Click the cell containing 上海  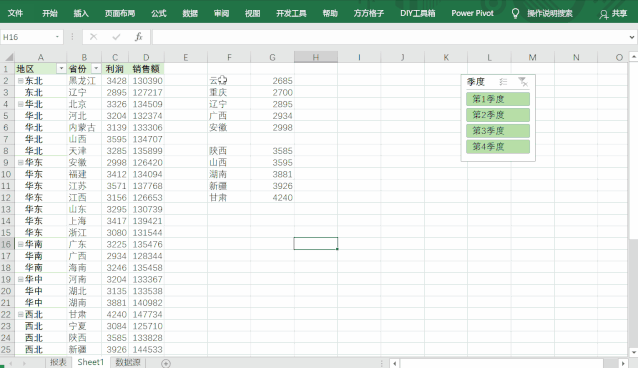pyautogui.click(x=84, y=221)
